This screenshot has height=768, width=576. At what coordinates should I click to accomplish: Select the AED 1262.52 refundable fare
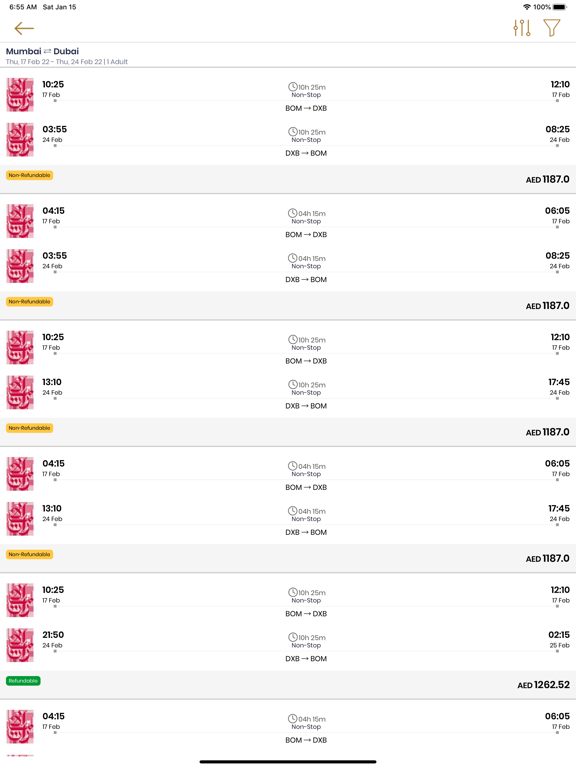tap(544, 685)
